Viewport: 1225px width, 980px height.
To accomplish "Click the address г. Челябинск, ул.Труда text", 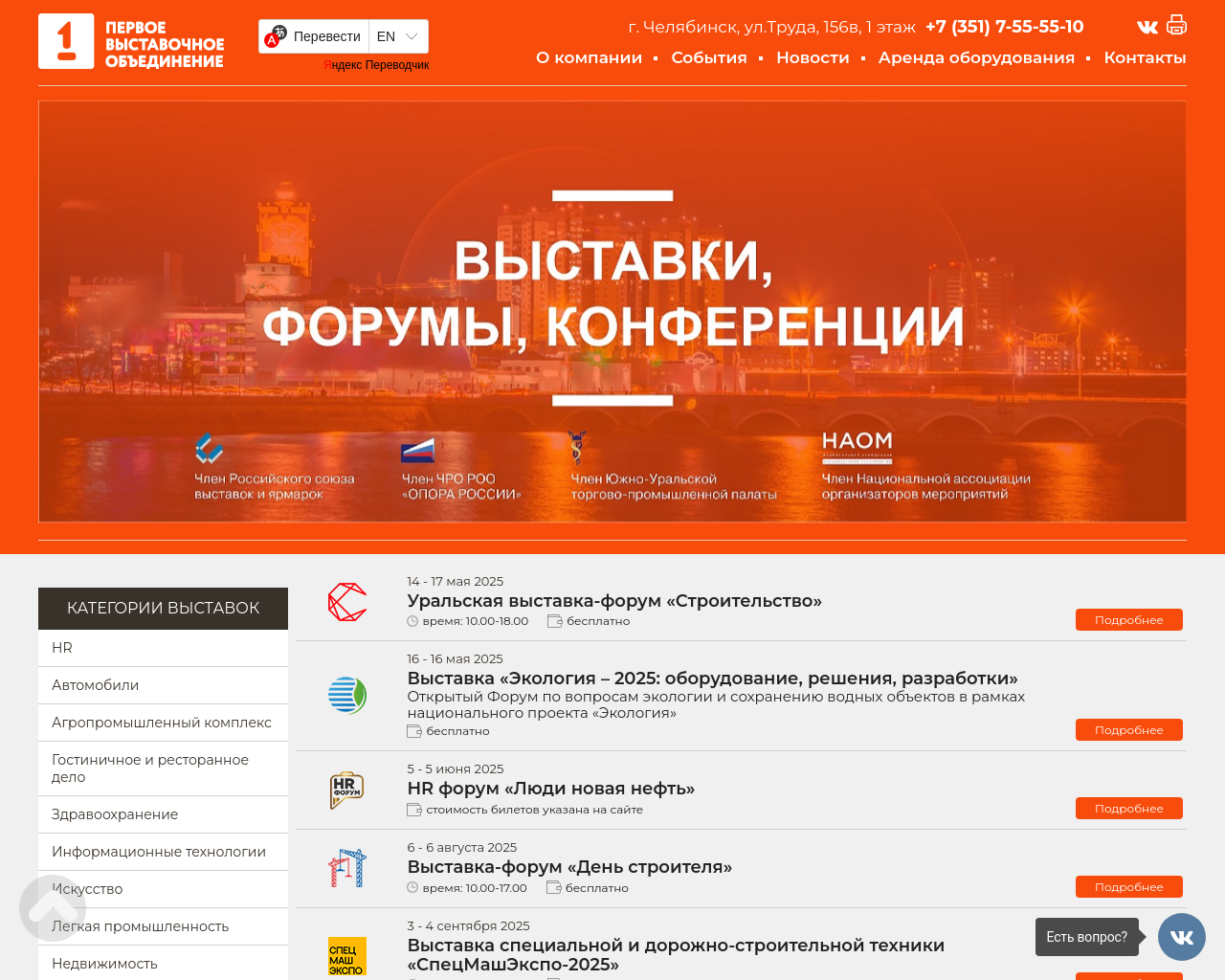I will [x=771, y=27].
